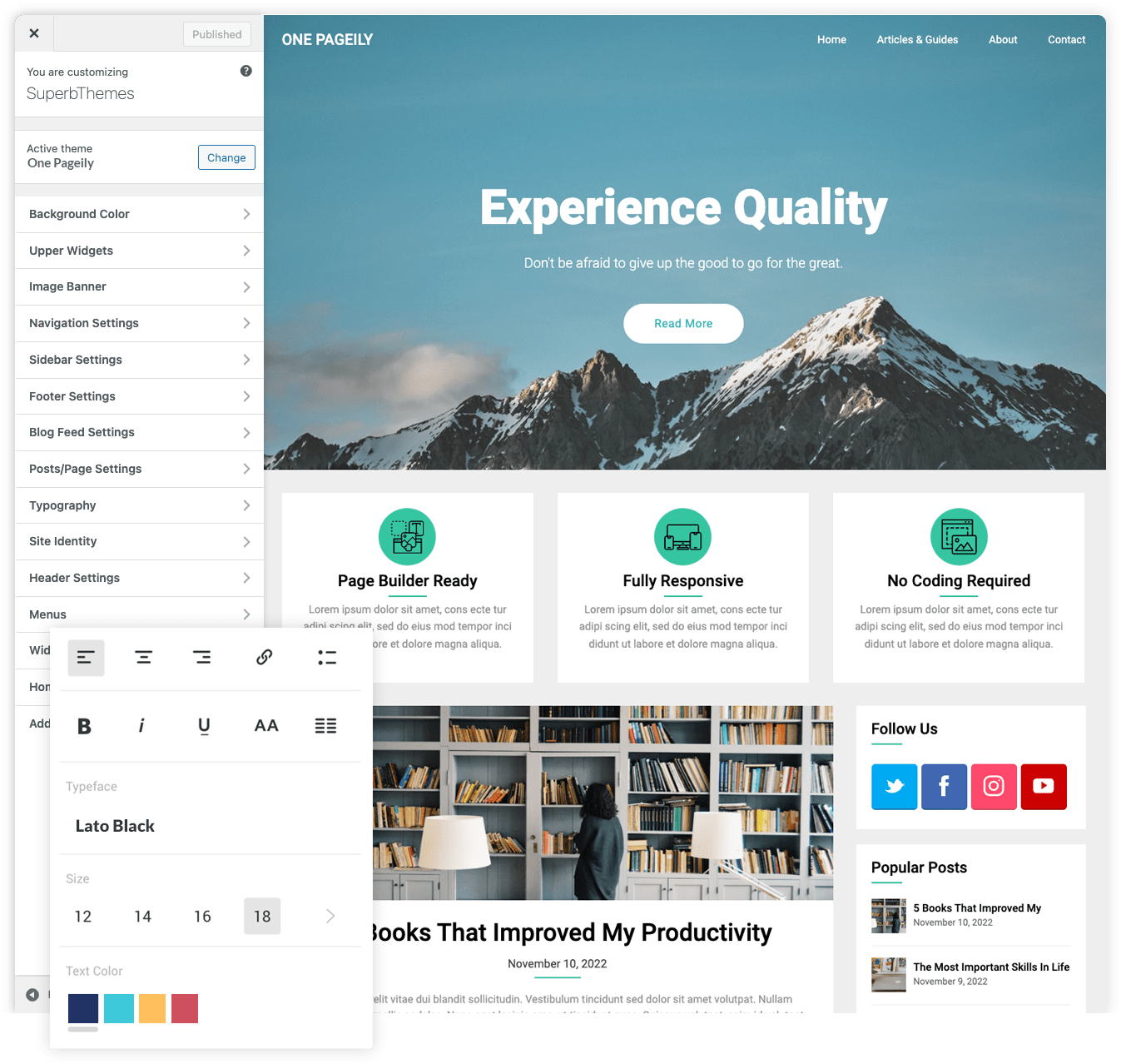Expand the Blog Feed Settings section
The width and height of the screenshot is (1121, 1064).
[x=139, y=432]
